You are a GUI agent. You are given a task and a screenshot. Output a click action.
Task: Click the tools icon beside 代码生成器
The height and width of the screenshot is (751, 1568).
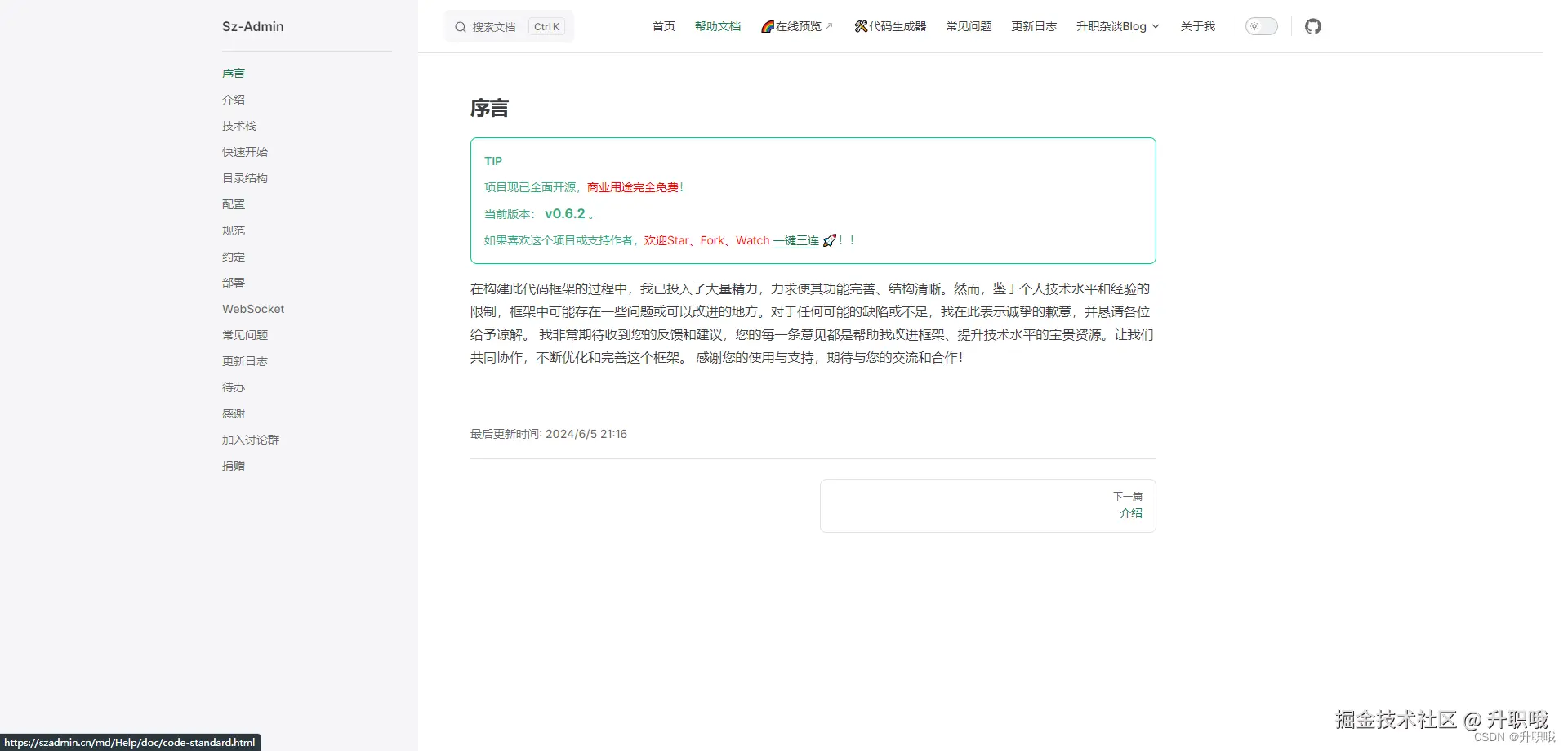[860, 26]
